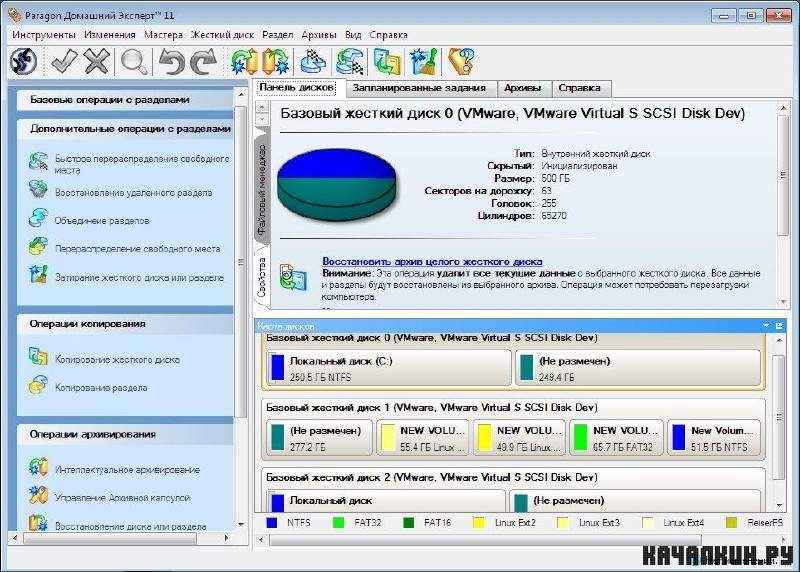Image resolution: width=800 pixels, height=572 pixels.
Task: Select New Volum... 51.5 ГБ NTFS partition
Action: pos(714,438)
